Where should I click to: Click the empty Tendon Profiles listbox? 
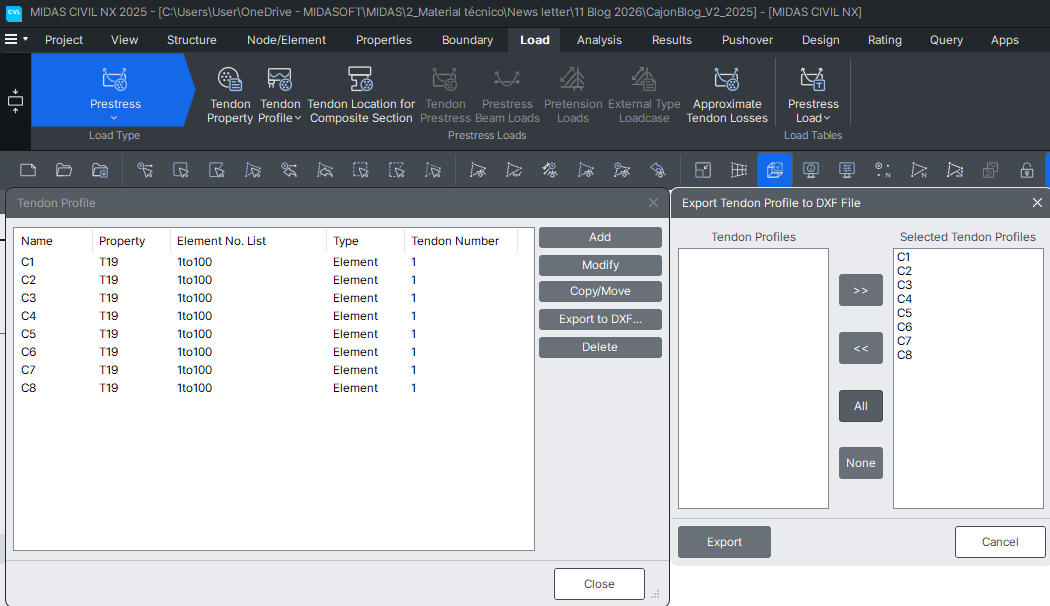click(753, 378)
